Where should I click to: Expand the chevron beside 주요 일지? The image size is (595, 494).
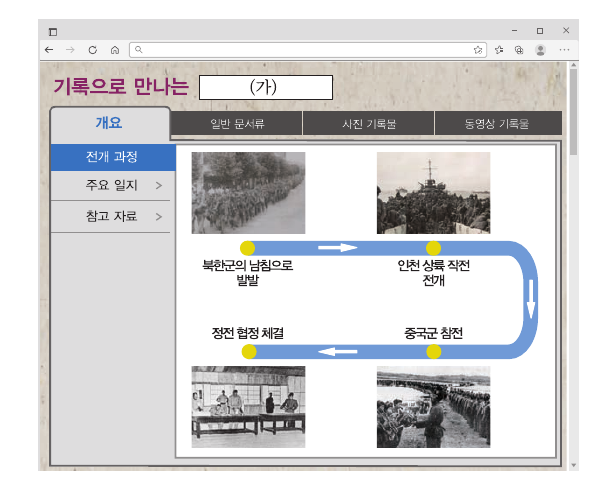click(x=159, y=186)
